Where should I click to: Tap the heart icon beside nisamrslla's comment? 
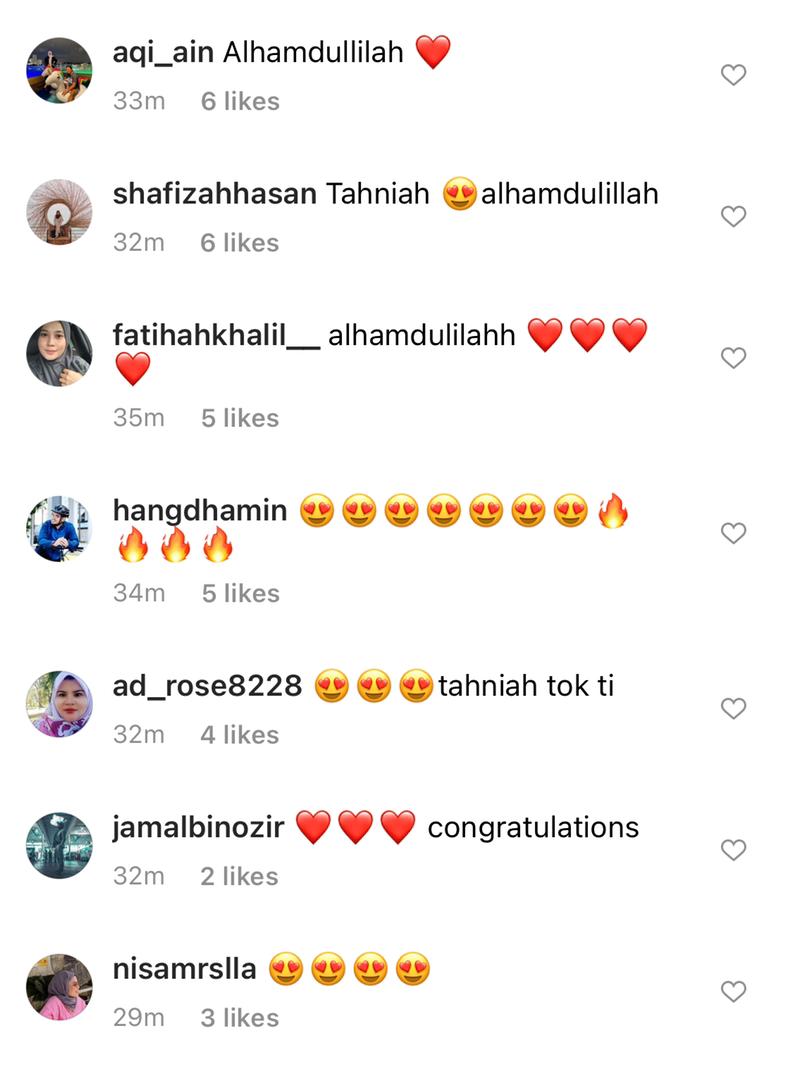pyautogui.click(x=733, y=991)
